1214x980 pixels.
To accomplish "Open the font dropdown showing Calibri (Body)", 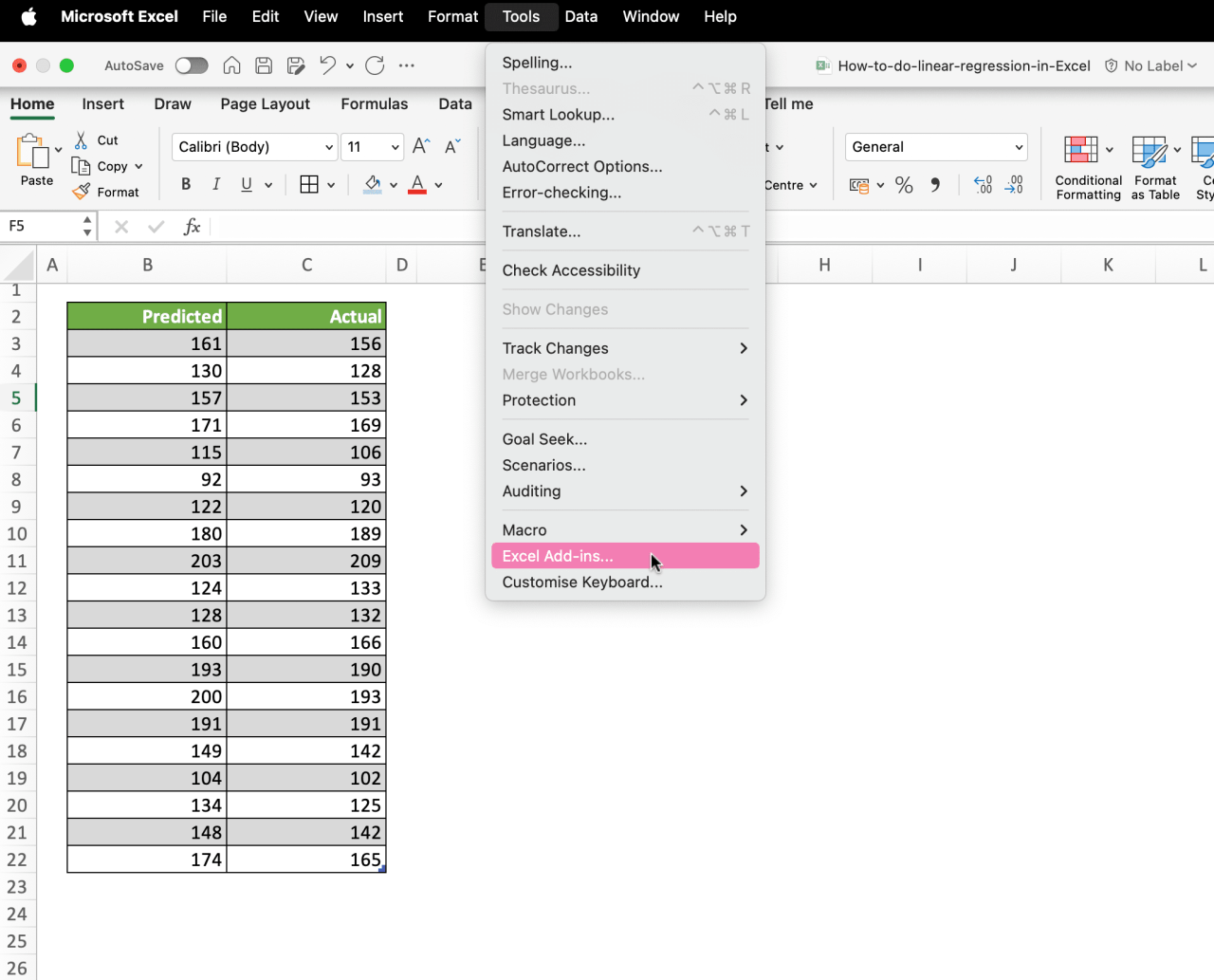I will pyautogui.click(x=253, y=147).
